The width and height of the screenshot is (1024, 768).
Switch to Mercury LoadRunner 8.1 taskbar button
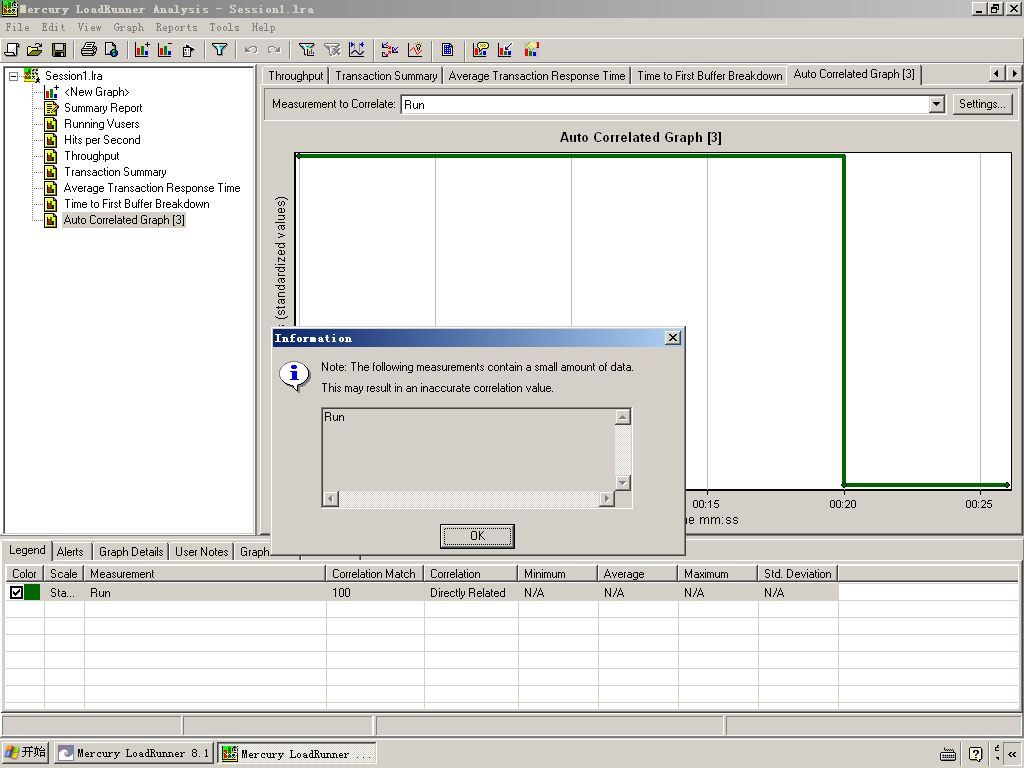click(x=134, y=754)
